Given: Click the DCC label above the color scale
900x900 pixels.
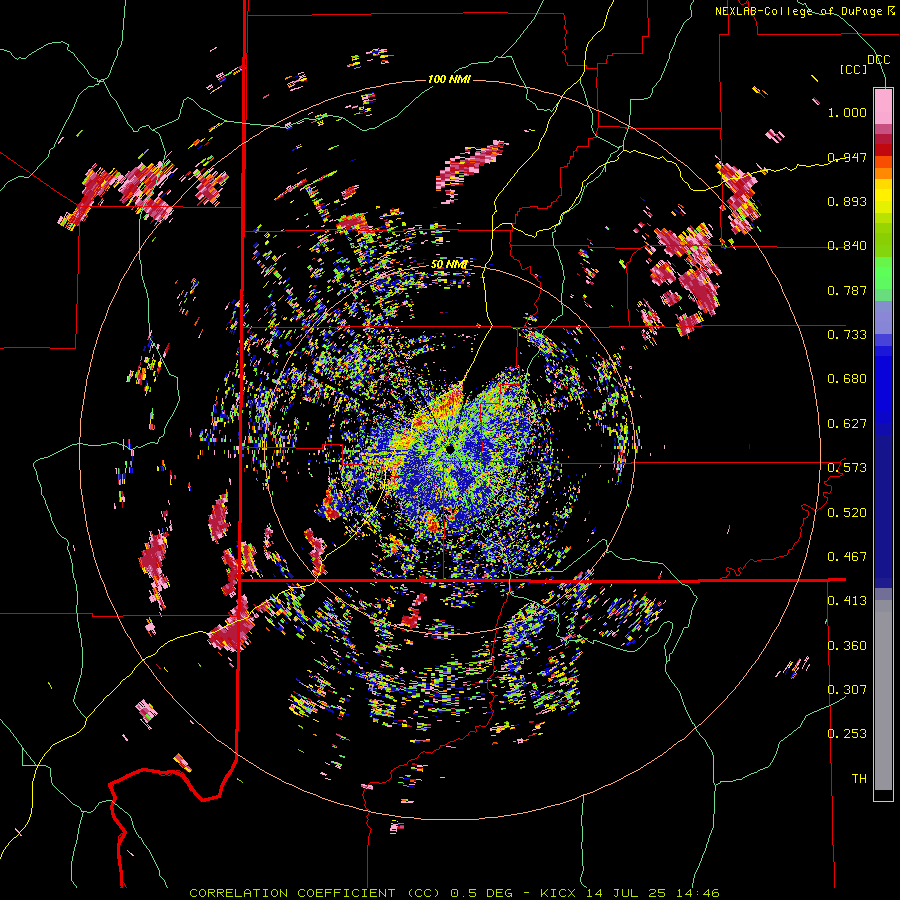Looking at the screenshot, I should pos(878,59).
